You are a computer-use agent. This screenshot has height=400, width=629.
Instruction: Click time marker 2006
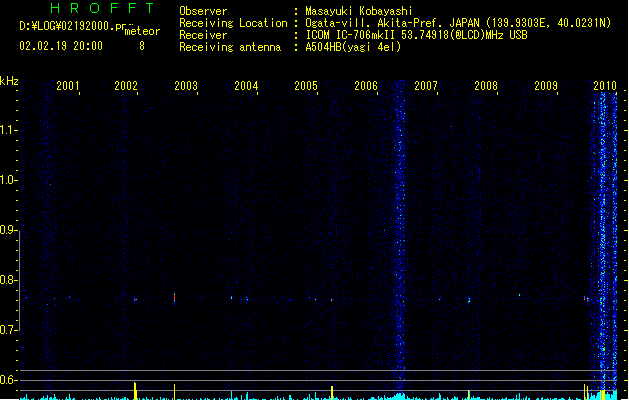[x=366, y=86]
